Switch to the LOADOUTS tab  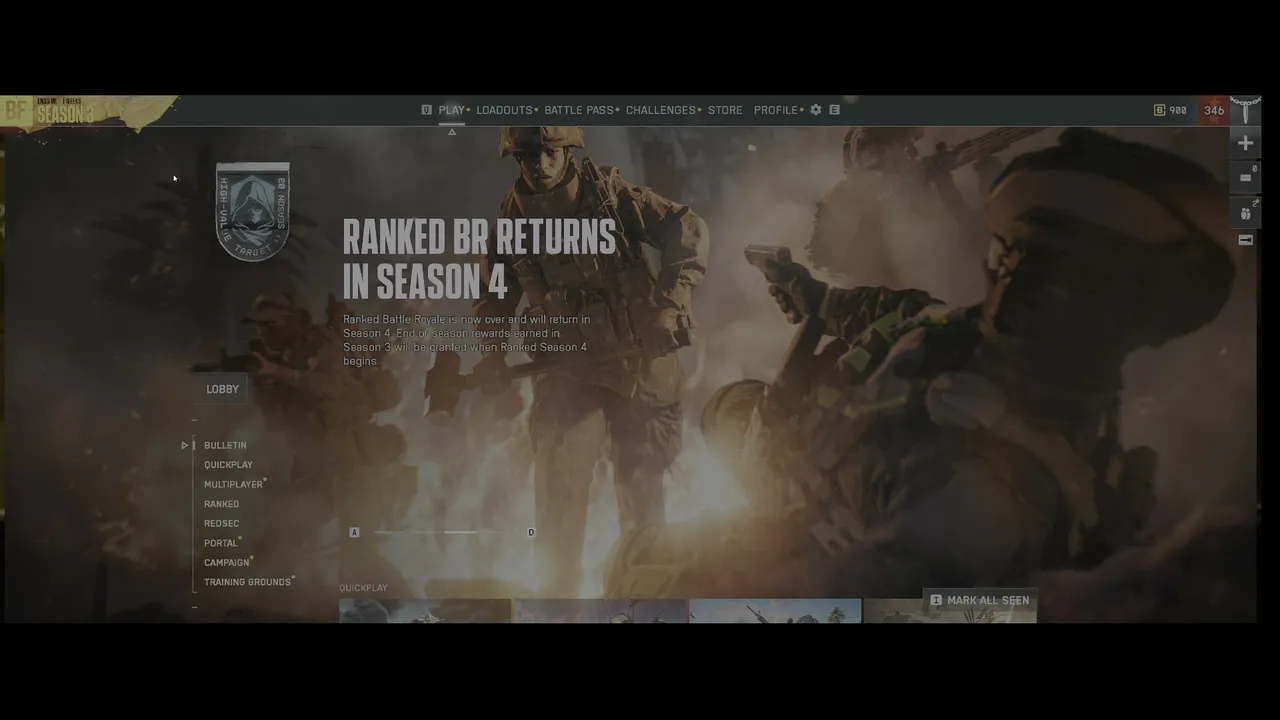point(504,110)
